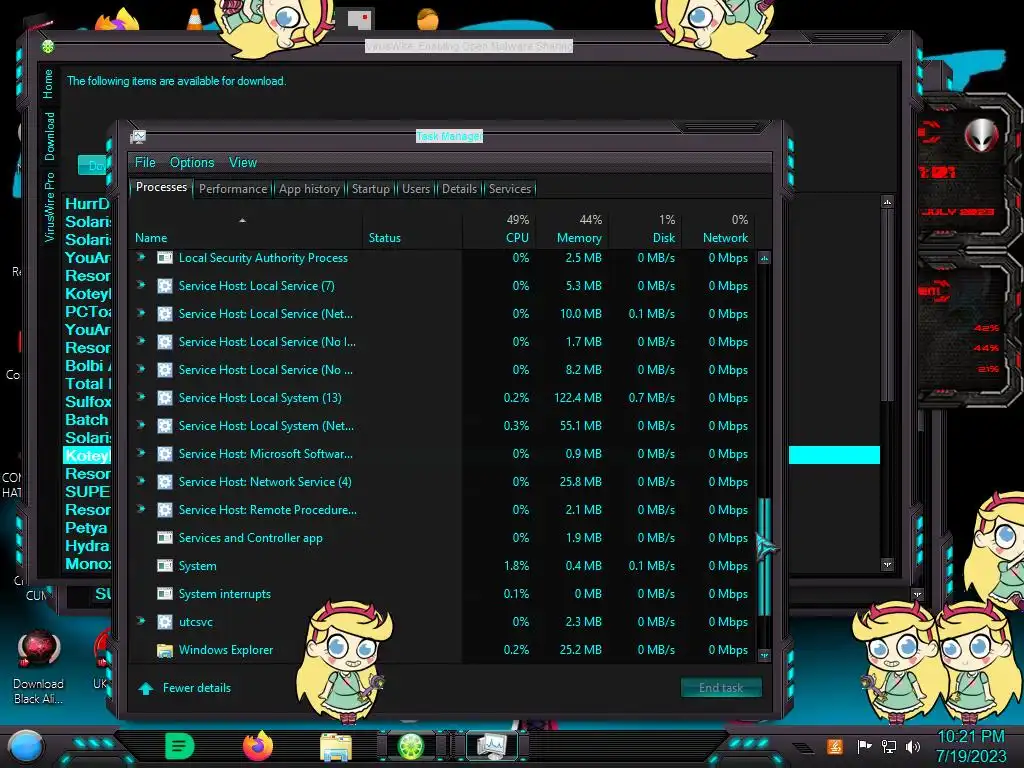
Task: Click the utcsvc gear icon
Action: click(165, 622)
